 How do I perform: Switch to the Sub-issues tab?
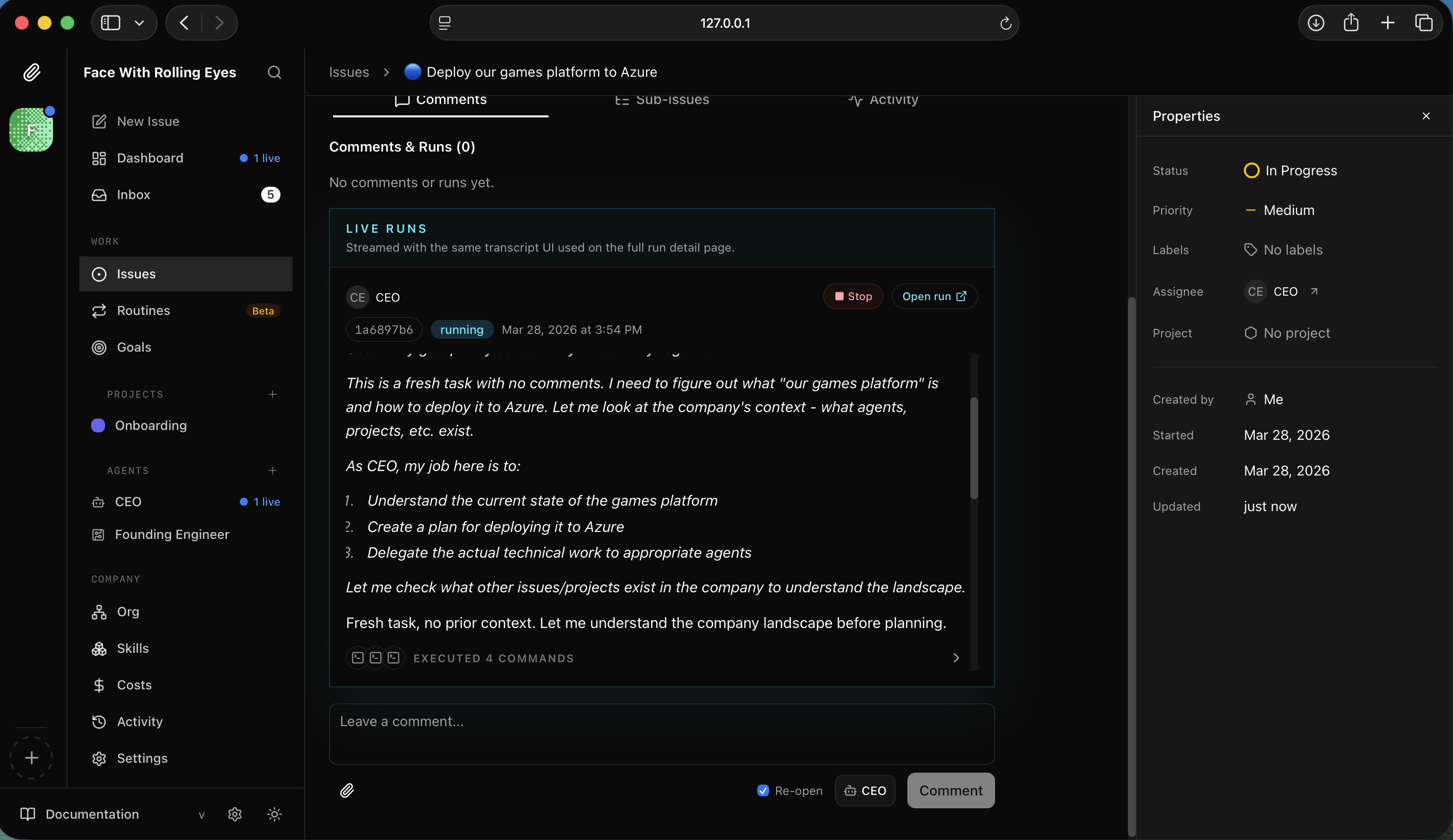coord(662,100)
